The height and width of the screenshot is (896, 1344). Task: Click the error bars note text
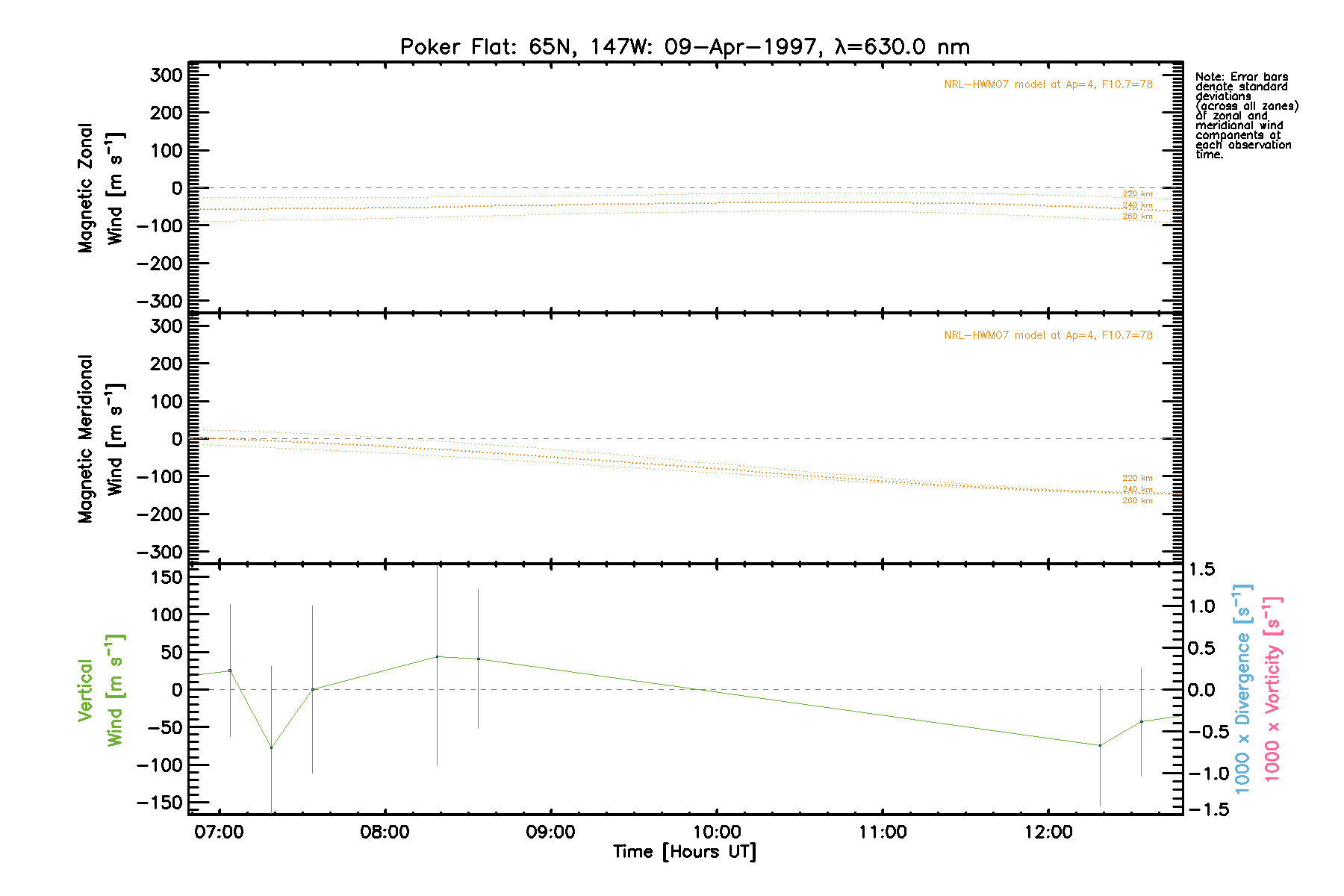[x=1245, y=116]
